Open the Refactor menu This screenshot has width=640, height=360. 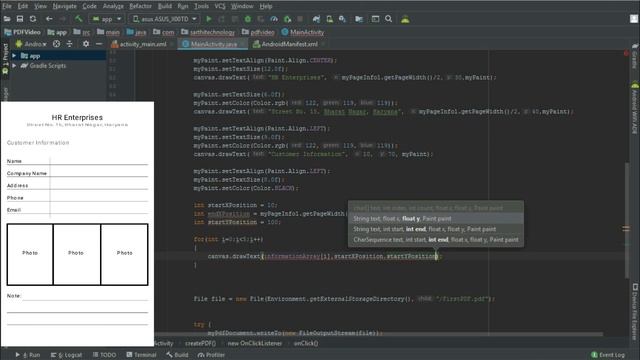[140, 6]
